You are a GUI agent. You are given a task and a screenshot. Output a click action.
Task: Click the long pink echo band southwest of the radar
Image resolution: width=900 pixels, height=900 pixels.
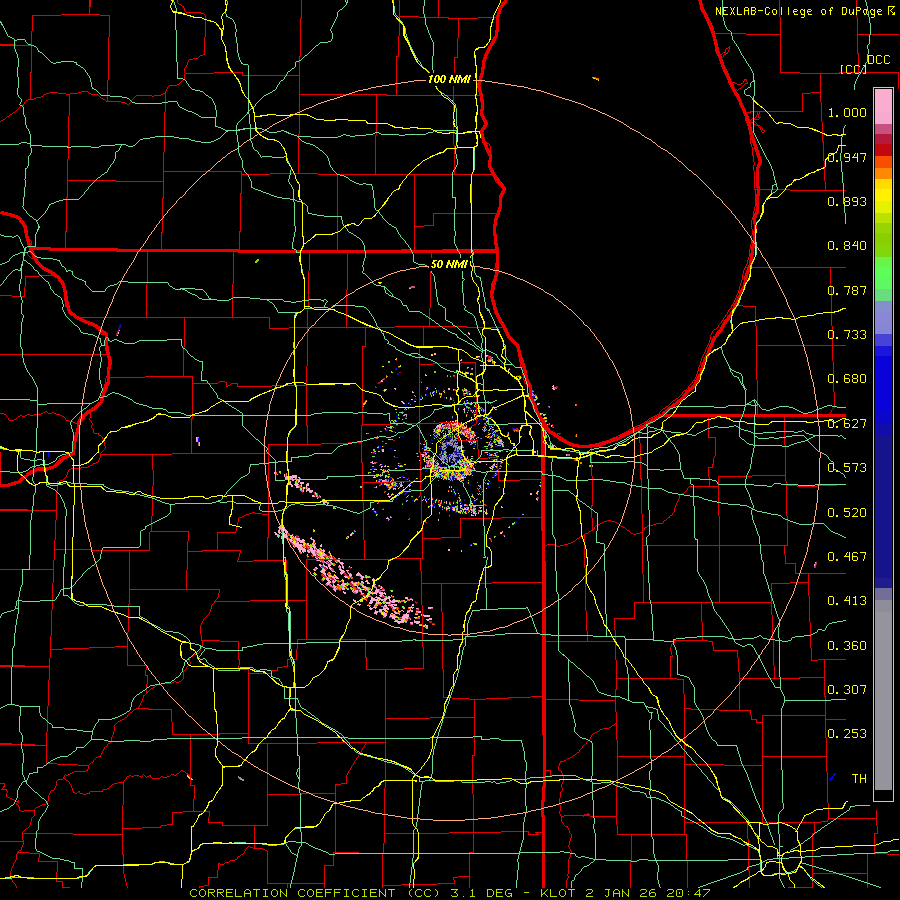coord(355,579)
